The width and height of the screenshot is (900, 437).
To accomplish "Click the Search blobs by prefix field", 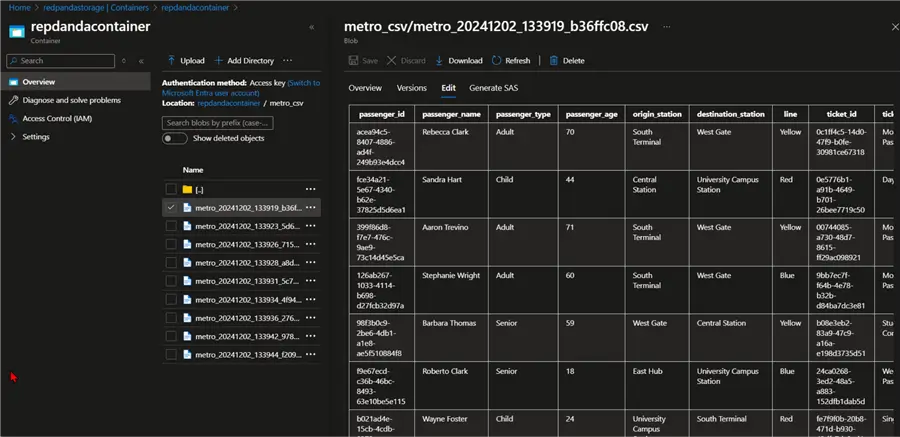I will [x=218, y=123].
